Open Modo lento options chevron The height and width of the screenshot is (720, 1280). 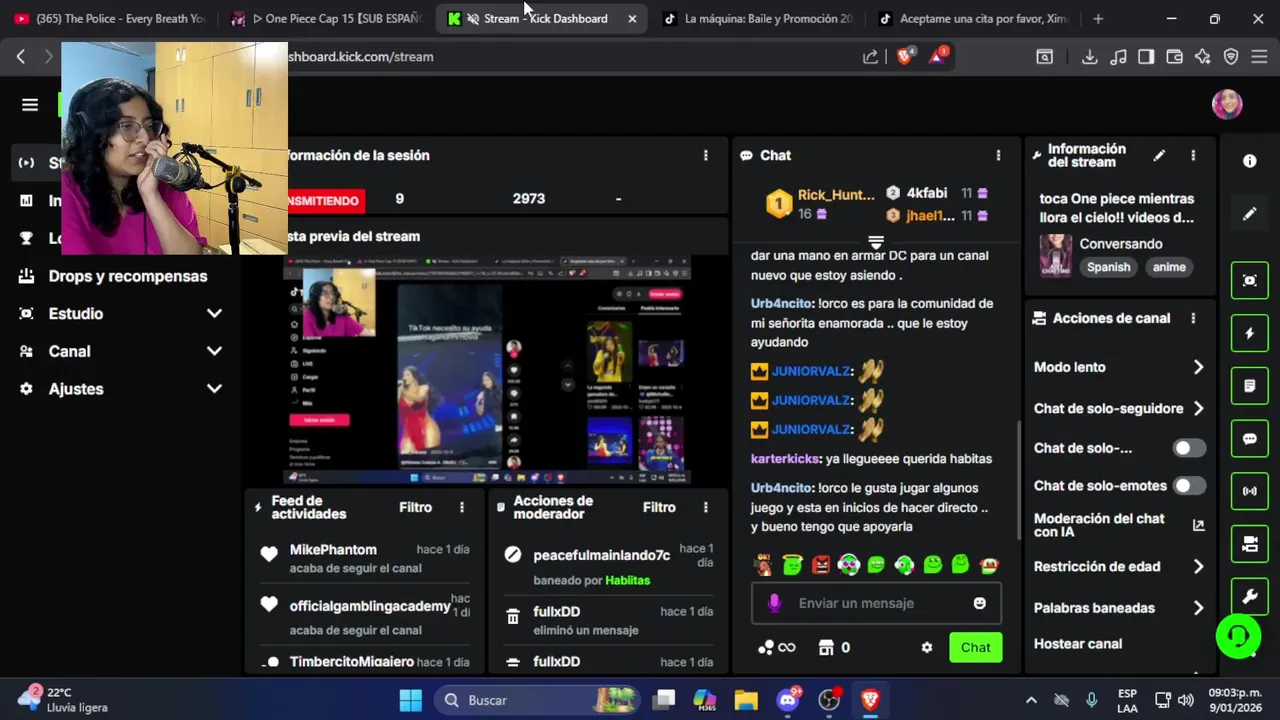point(1198,367)
